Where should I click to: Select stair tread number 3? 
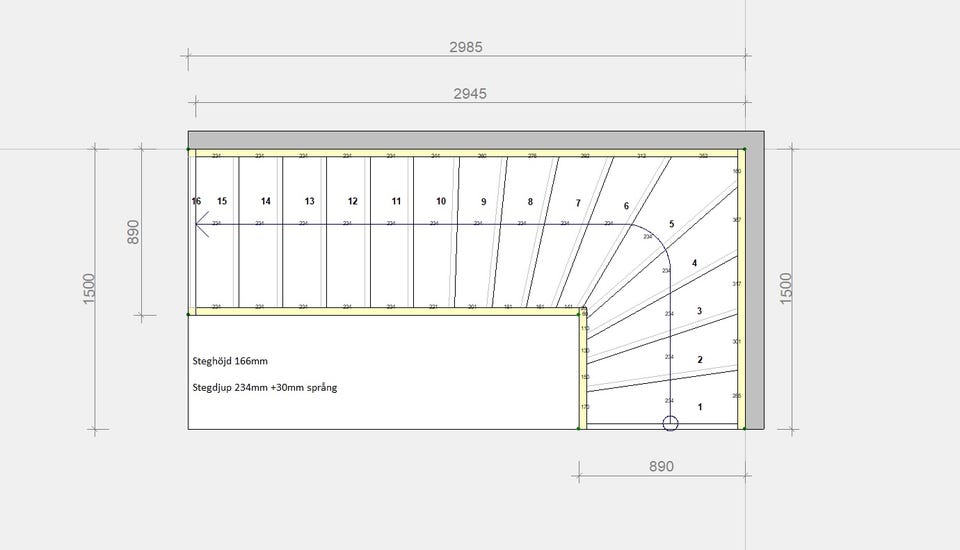point(699,311)
